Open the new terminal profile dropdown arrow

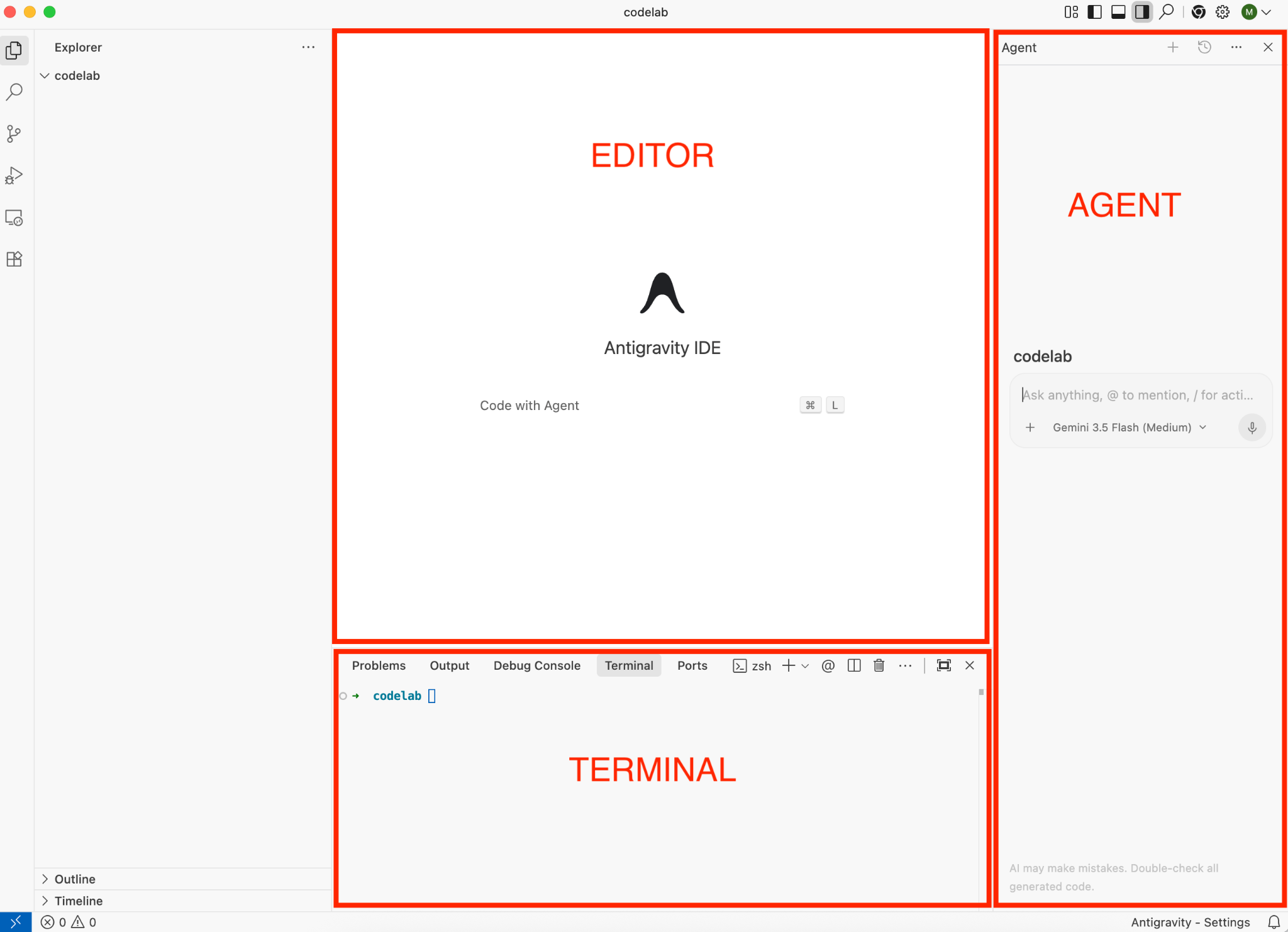pyautogui.click(x=805, y=666)
